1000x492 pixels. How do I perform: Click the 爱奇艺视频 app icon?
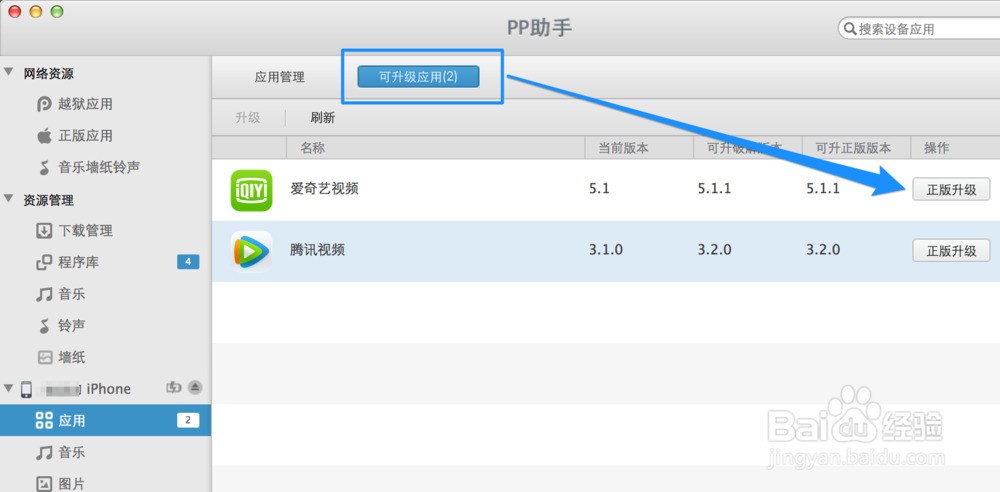(x=251, y=190)
